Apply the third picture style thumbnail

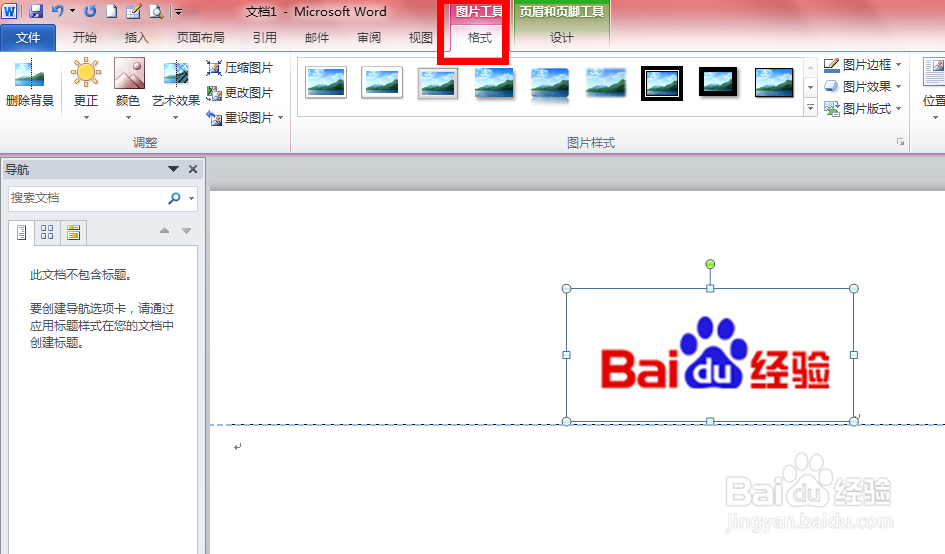[438, 83]
